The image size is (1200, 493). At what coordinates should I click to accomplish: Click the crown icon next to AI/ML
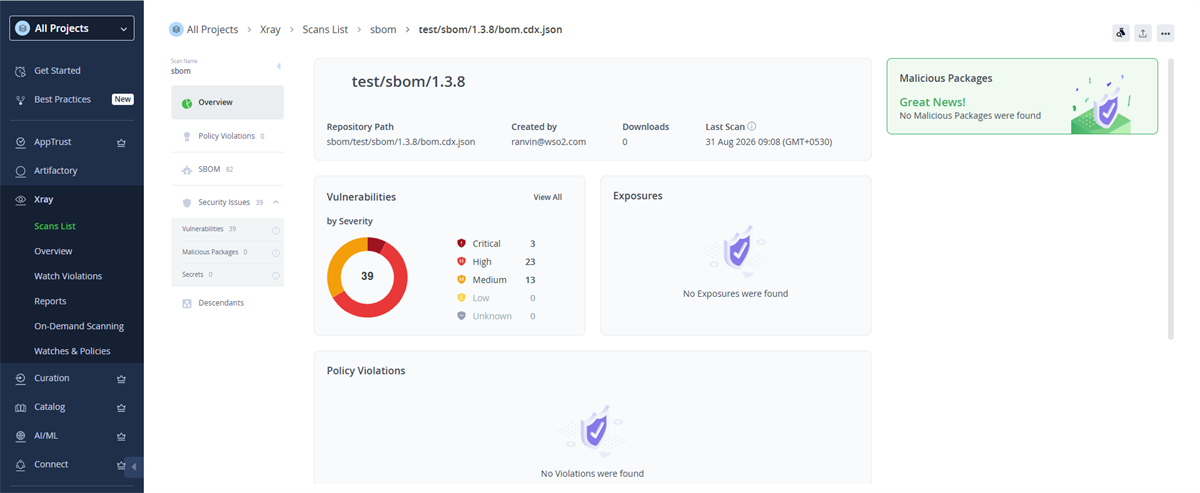[121, 437]
